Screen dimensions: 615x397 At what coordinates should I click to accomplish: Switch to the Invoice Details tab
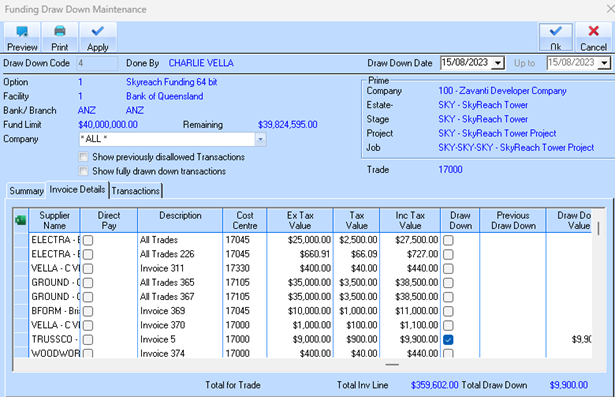(x=77, y=189)
